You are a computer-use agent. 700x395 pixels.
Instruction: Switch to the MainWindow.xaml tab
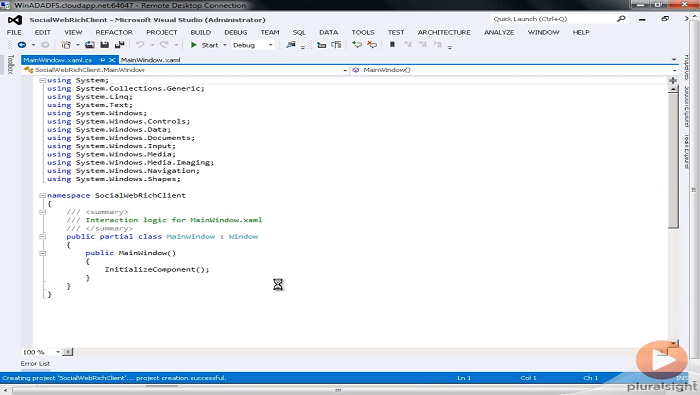click(x=150, y=60)
